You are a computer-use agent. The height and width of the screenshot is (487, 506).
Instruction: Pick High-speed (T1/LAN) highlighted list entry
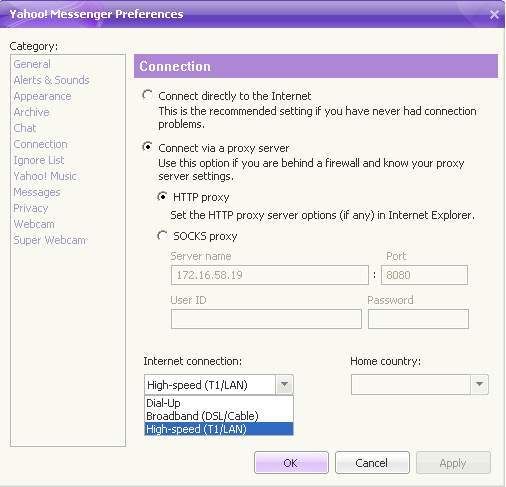219,429
